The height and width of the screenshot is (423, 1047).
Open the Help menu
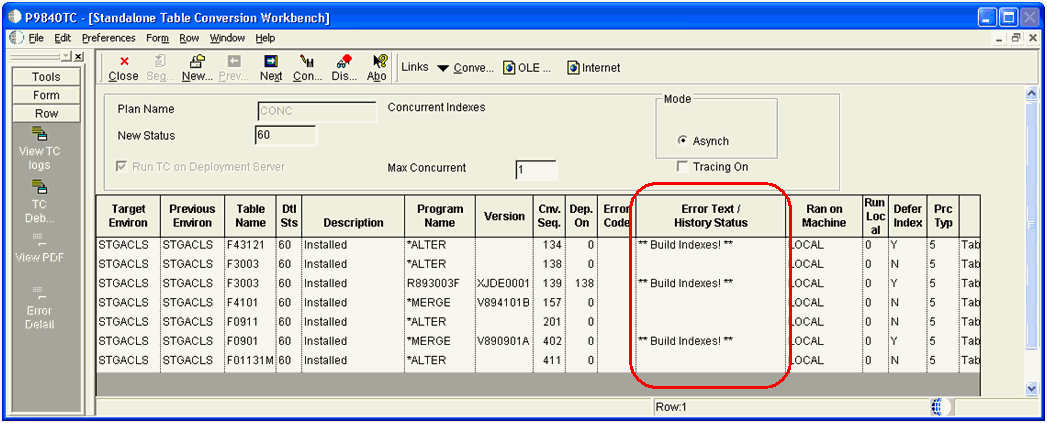point(265,38)
